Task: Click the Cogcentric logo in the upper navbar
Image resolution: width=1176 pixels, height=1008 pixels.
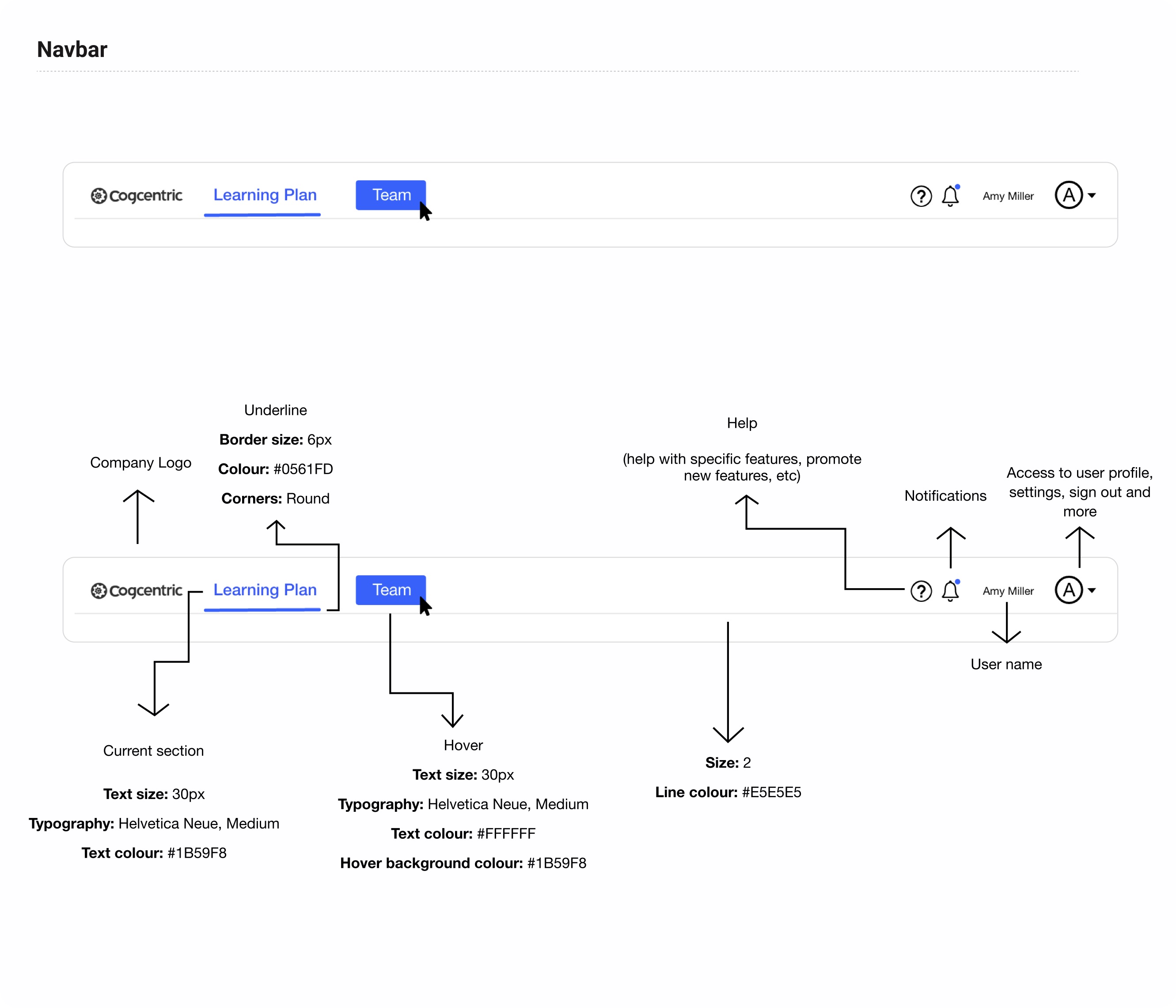Action: coord(136,195)
